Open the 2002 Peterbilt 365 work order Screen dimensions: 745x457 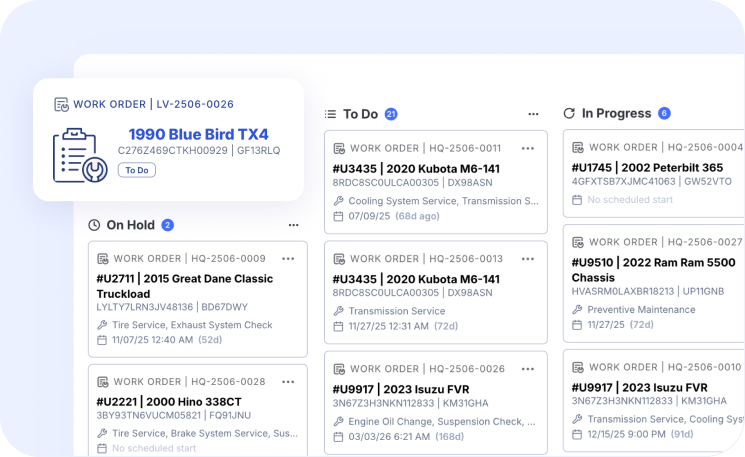click(x=647, y=167)
